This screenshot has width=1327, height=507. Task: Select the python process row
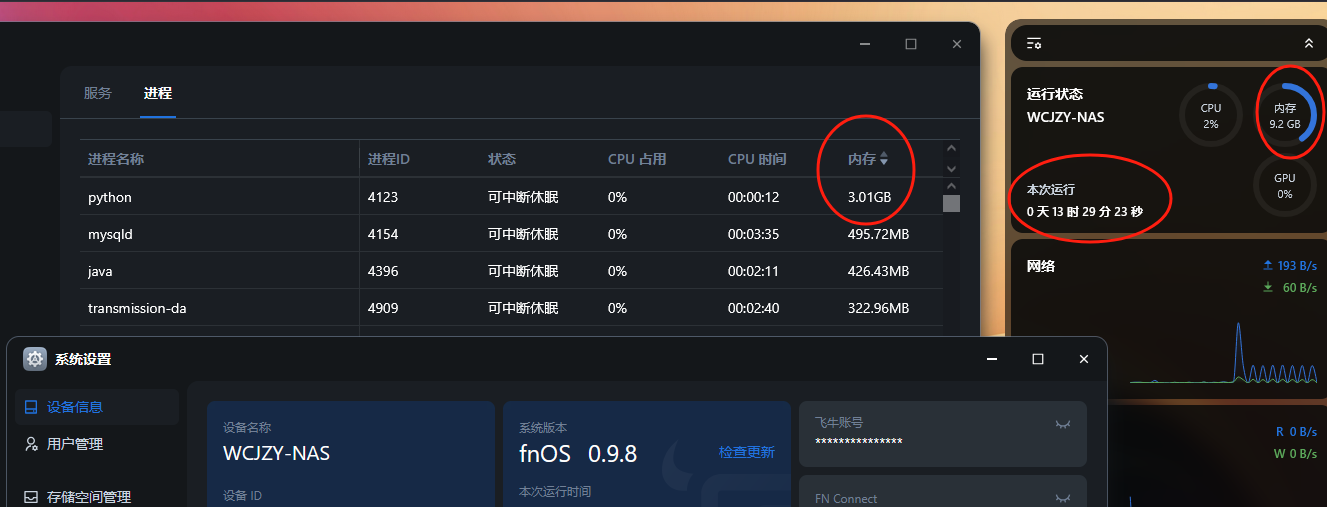(511, 197)
